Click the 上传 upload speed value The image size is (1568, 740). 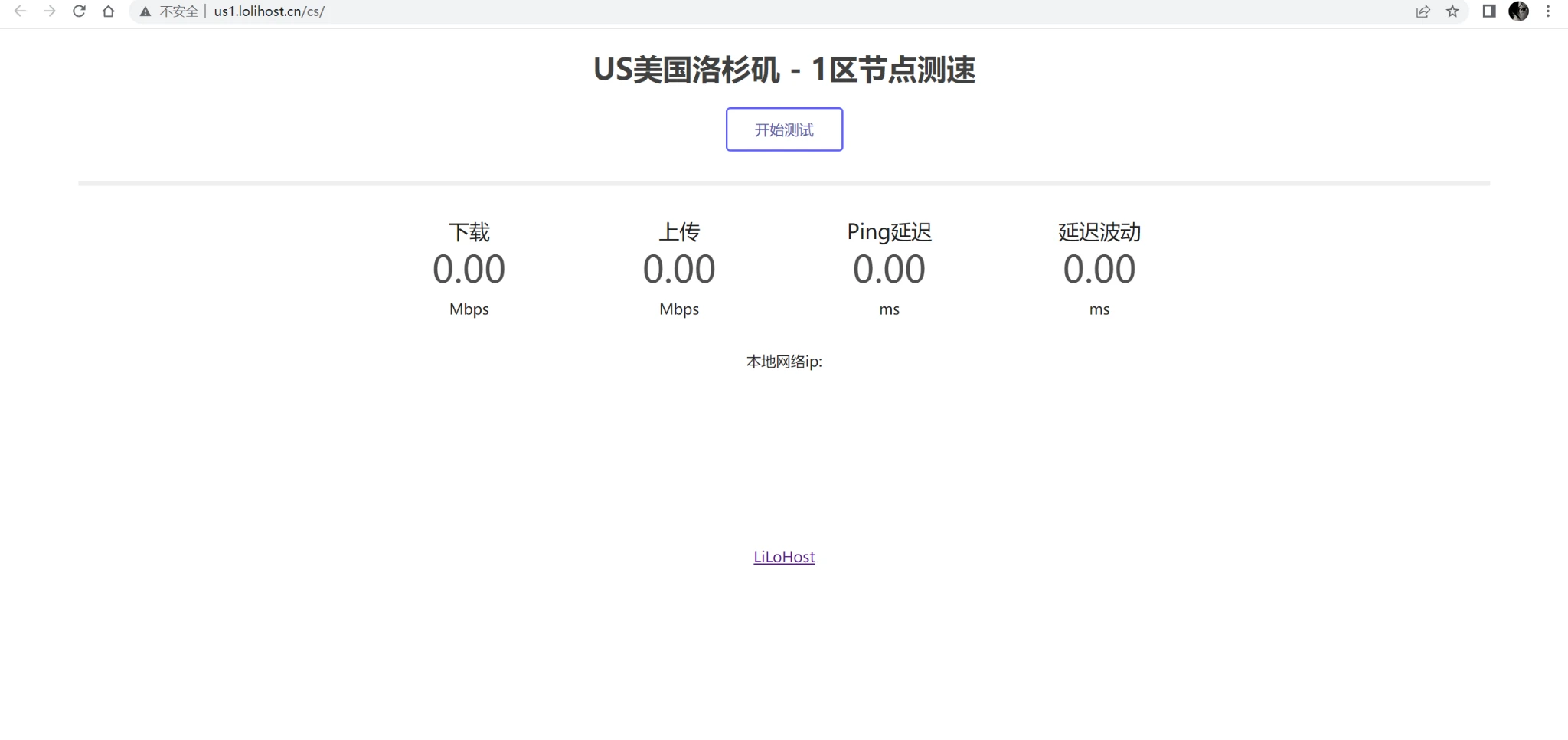[x=679, y=270]
